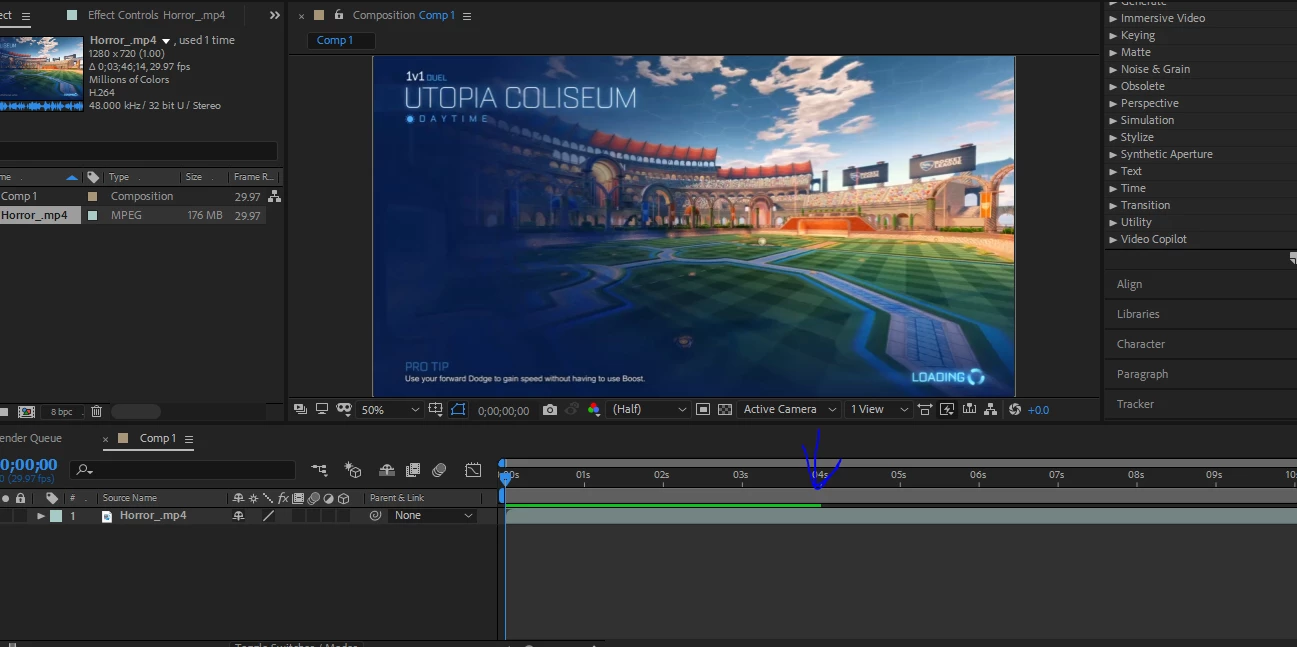The height and width of the screenshot is (647, 1297).
Task: Click exposure value +0.0
Action: coord(1038,410)
